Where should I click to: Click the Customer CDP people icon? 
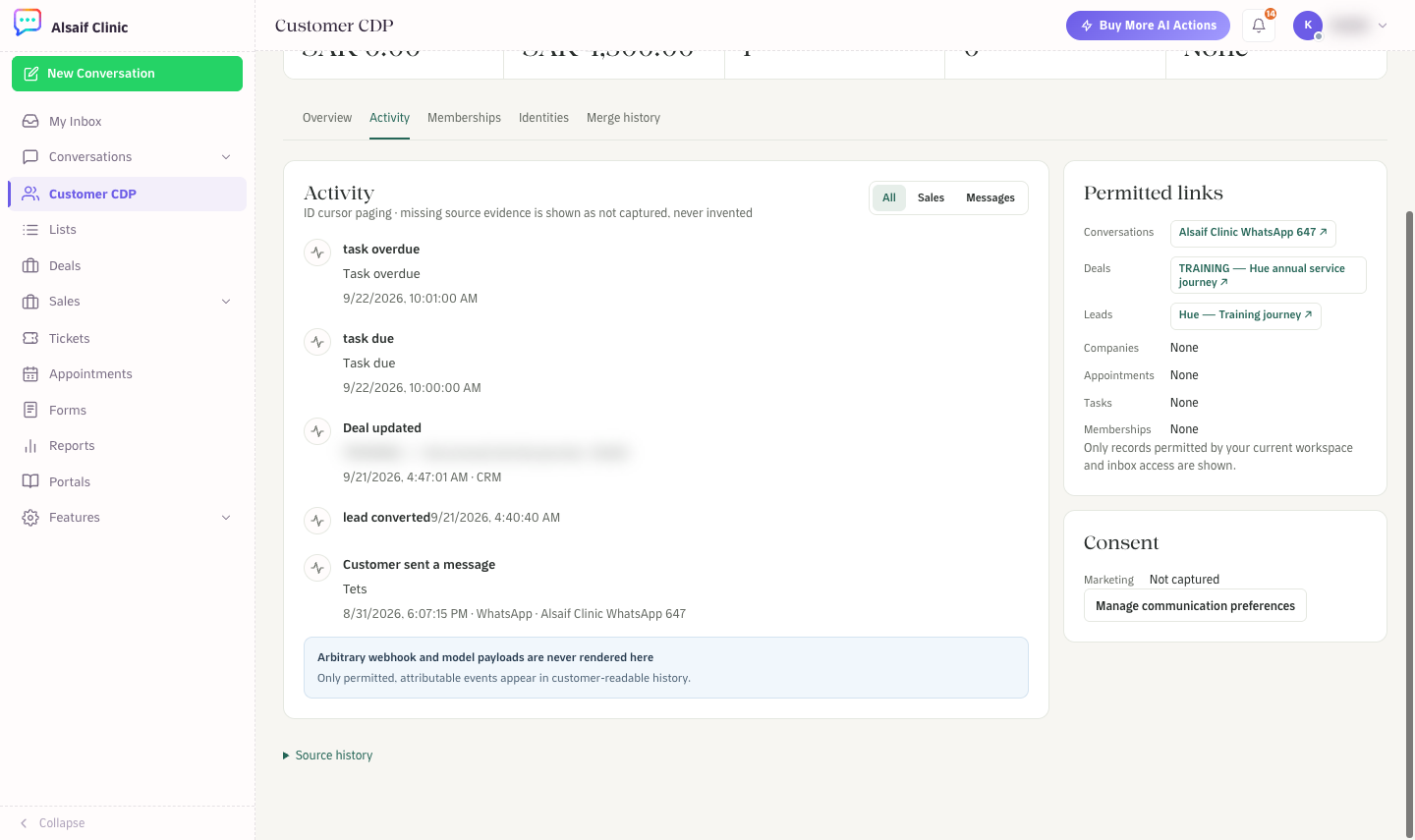(x=30, y=194)
